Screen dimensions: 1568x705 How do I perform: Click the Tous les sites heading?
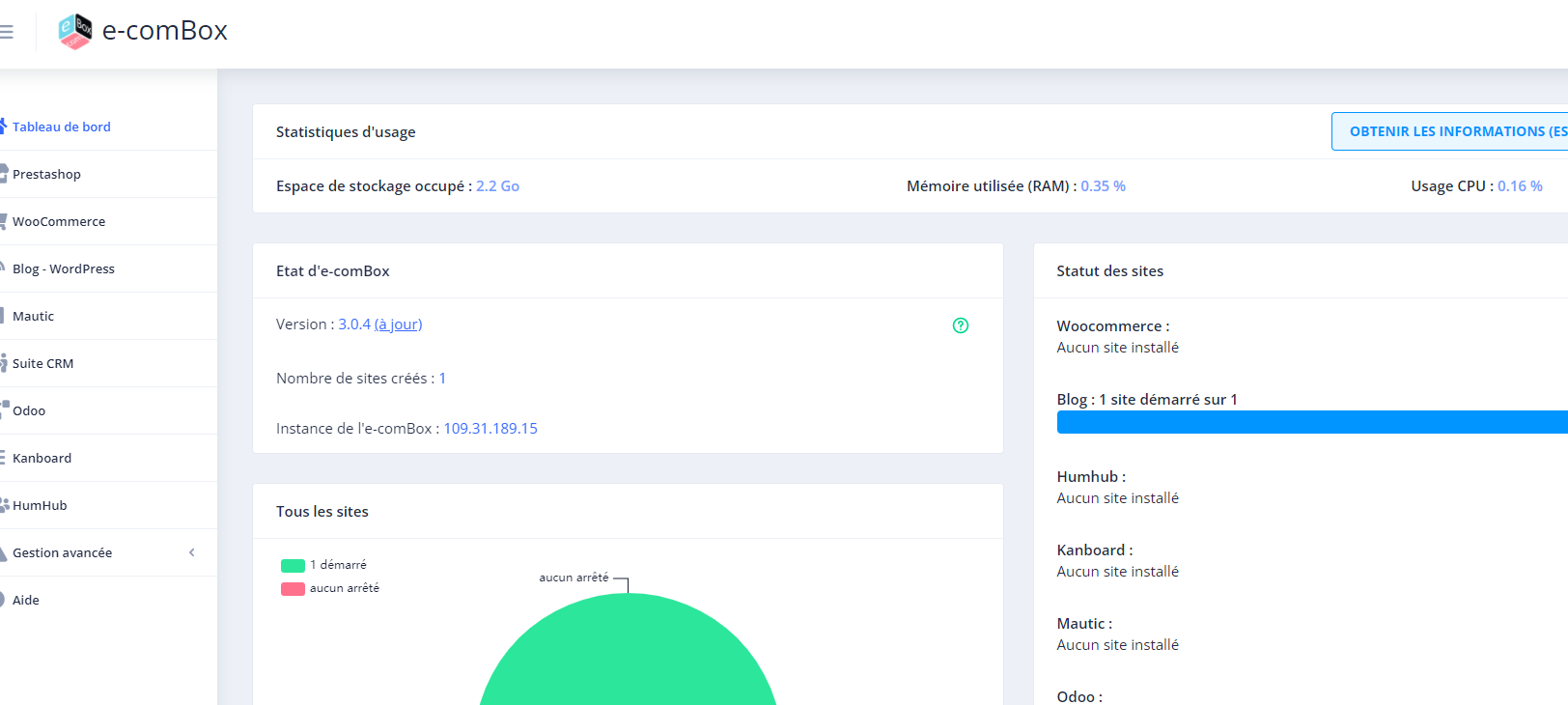[322, 512]
